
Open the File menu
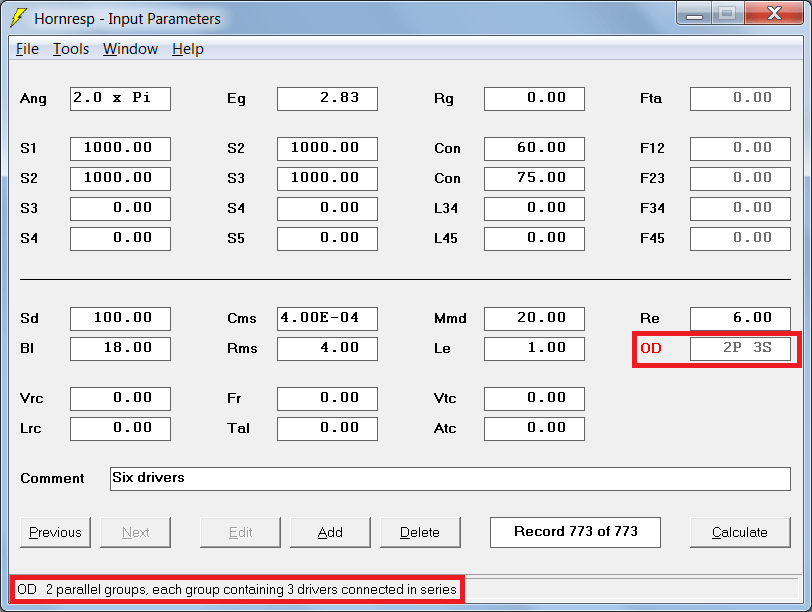[x=27, y=49]
